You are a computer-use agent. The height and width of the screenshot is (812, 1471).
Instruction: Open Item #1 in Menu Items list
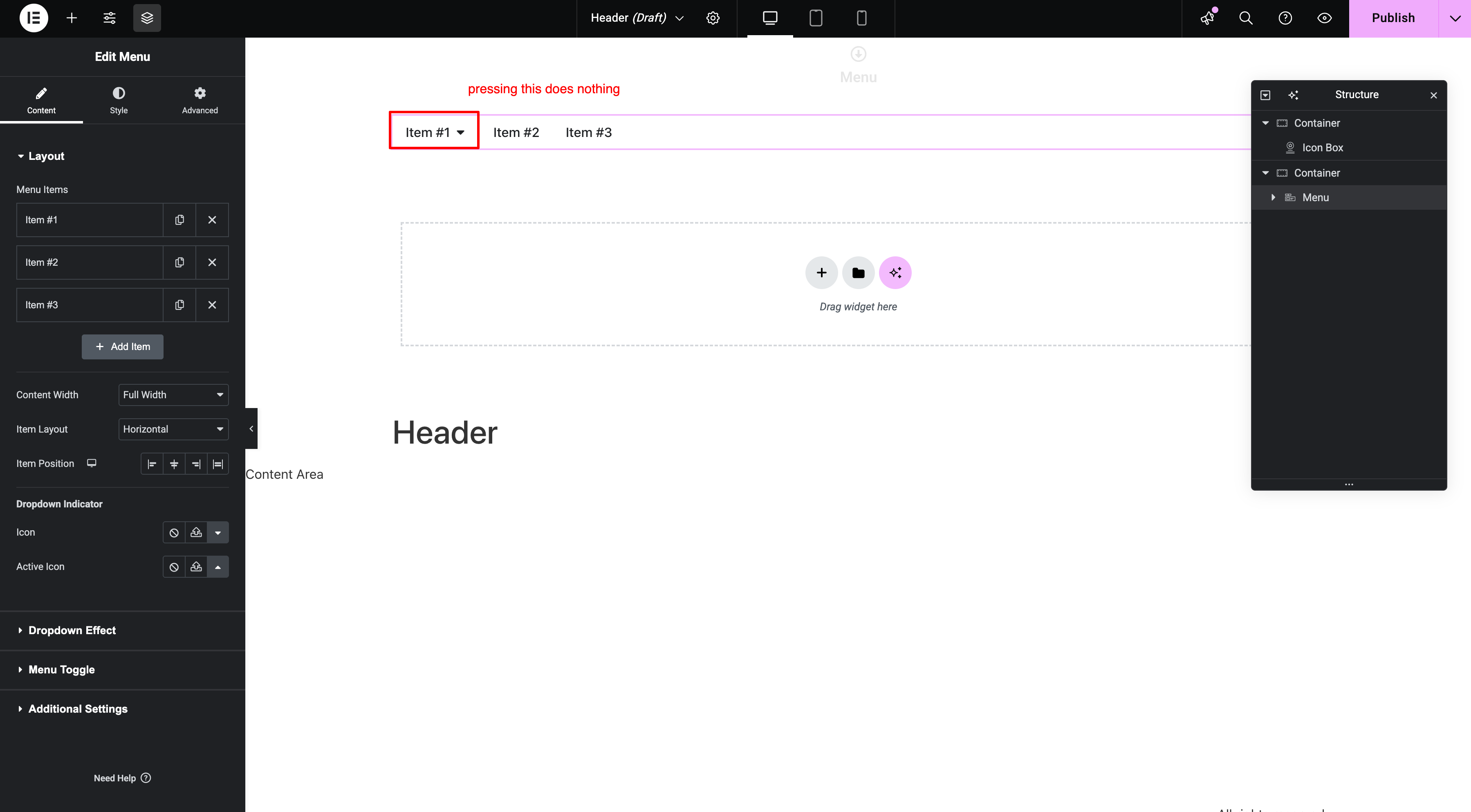90,220
